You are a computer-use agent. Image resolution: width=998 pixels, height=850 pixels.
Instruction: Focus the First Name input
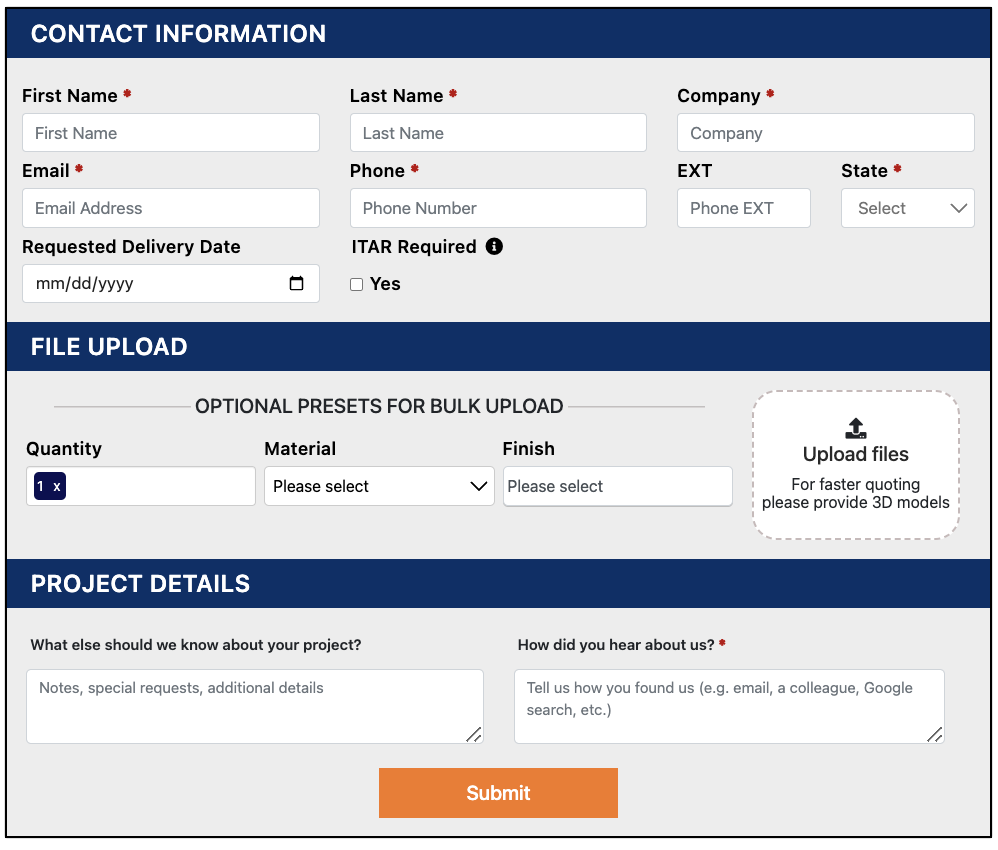[x=171, y=133]
